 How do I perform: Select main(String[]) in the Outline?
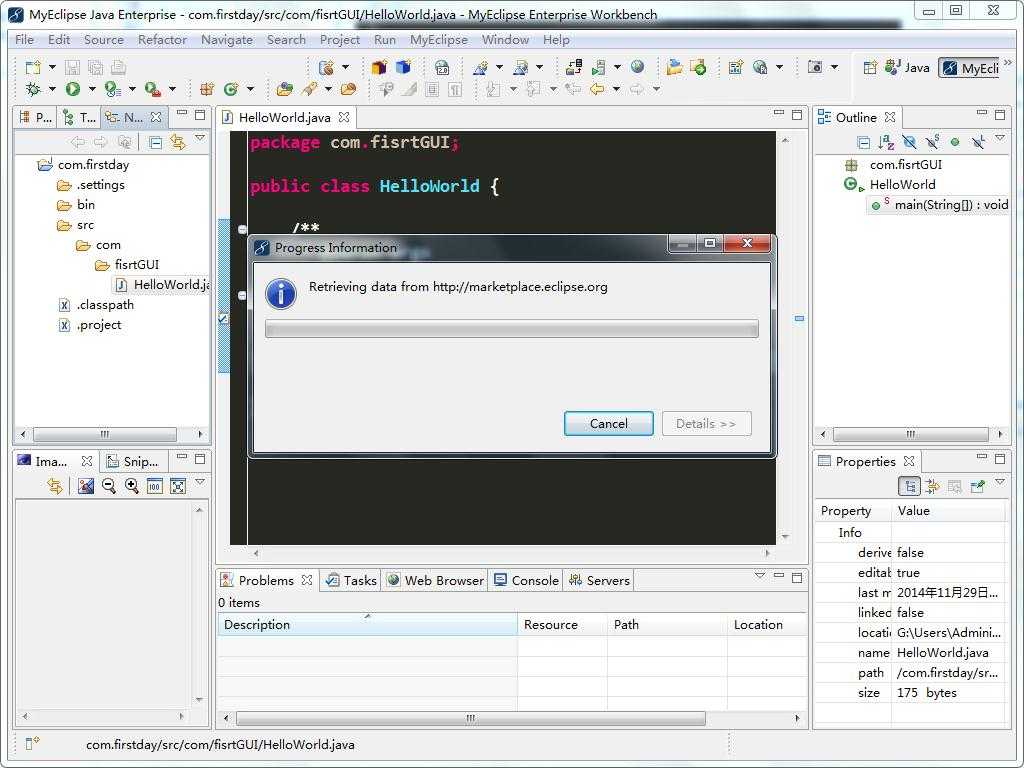pyautogui.click(x=940, y=205)
